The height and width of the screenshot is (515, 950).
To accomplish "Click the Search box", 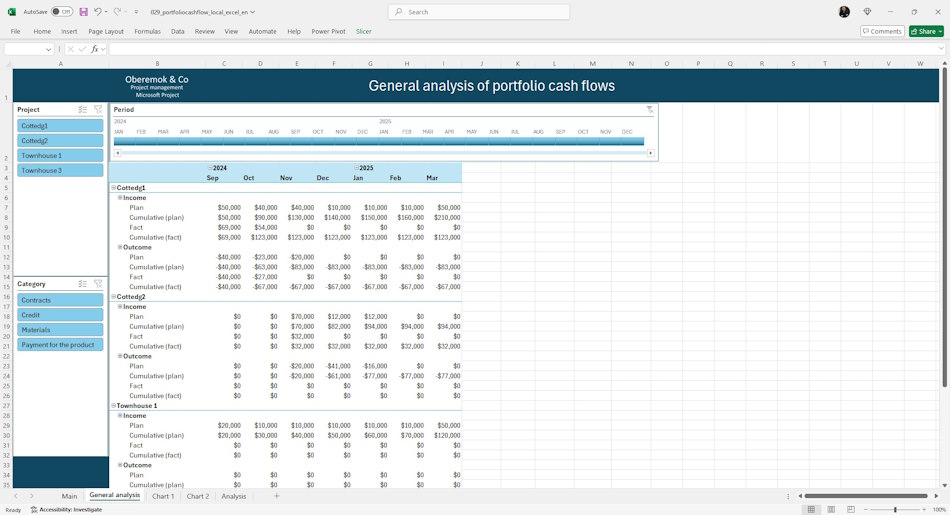I will click(479, 12).
